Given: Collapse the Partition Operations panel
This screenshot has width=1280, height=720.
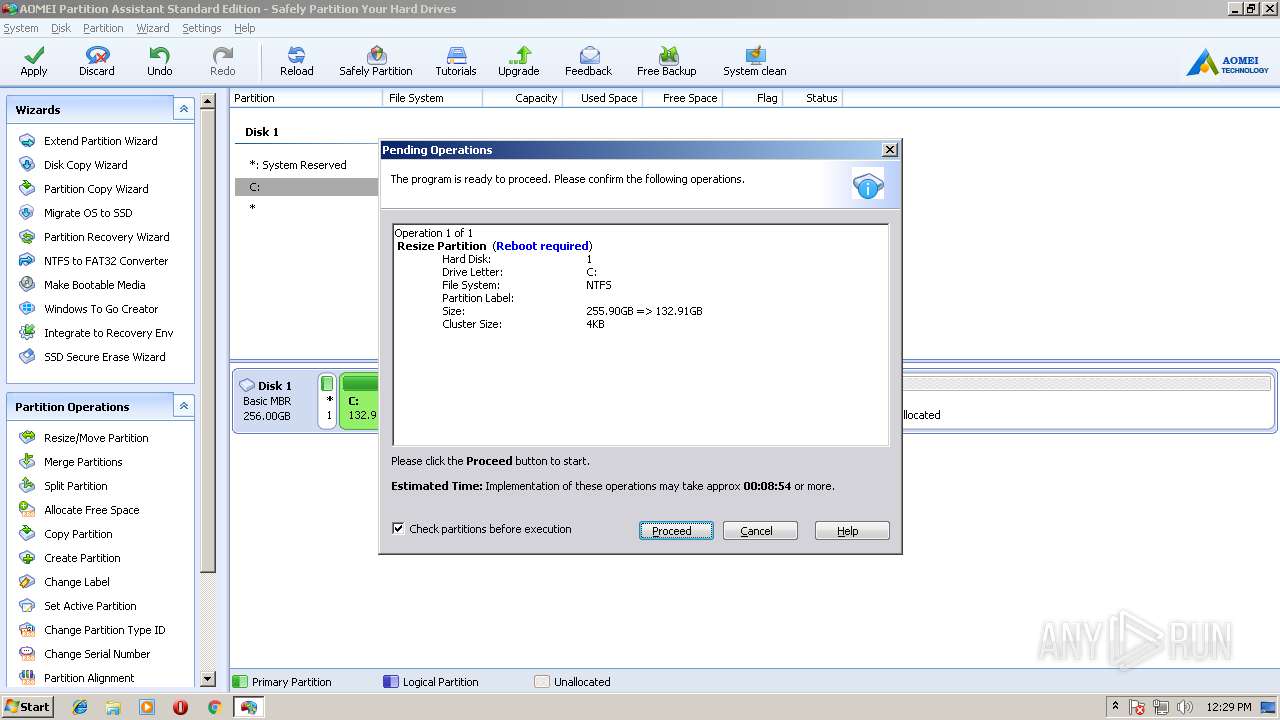Looking at the screenshot, I should click(x=184, y=406).
